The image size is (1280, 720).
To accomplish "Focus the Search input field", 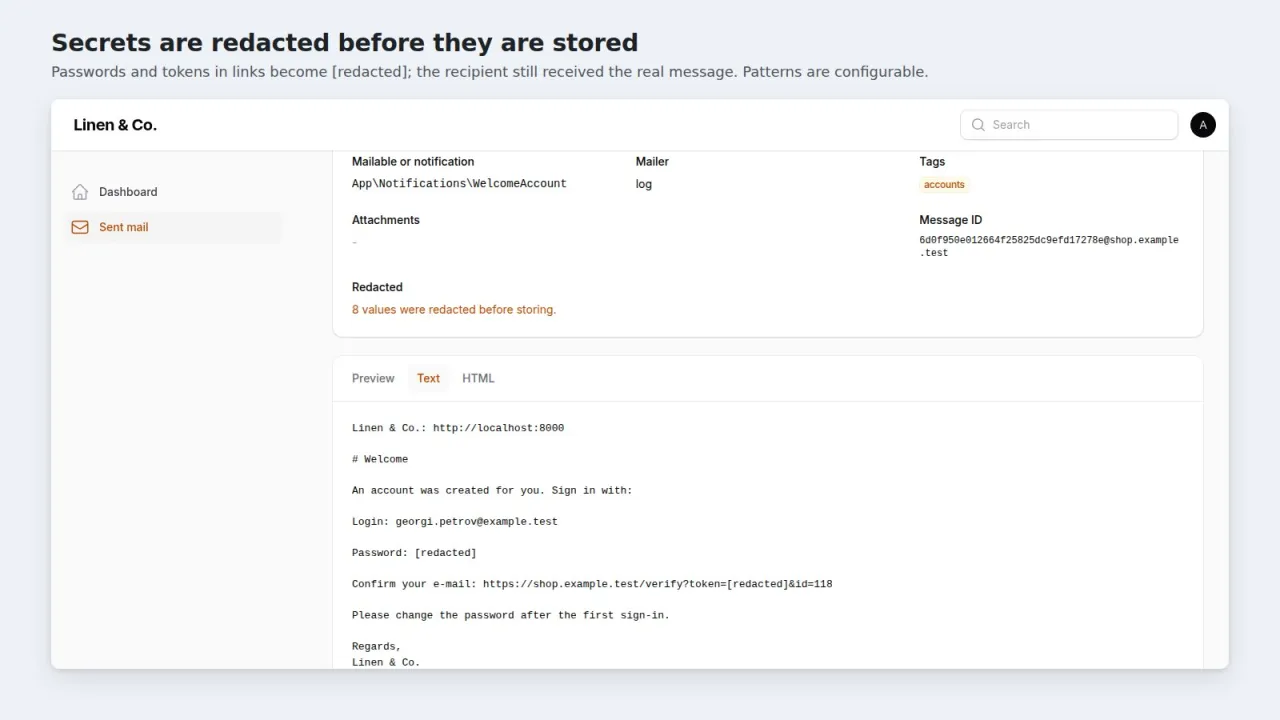I will click(x=1069, y=125).
